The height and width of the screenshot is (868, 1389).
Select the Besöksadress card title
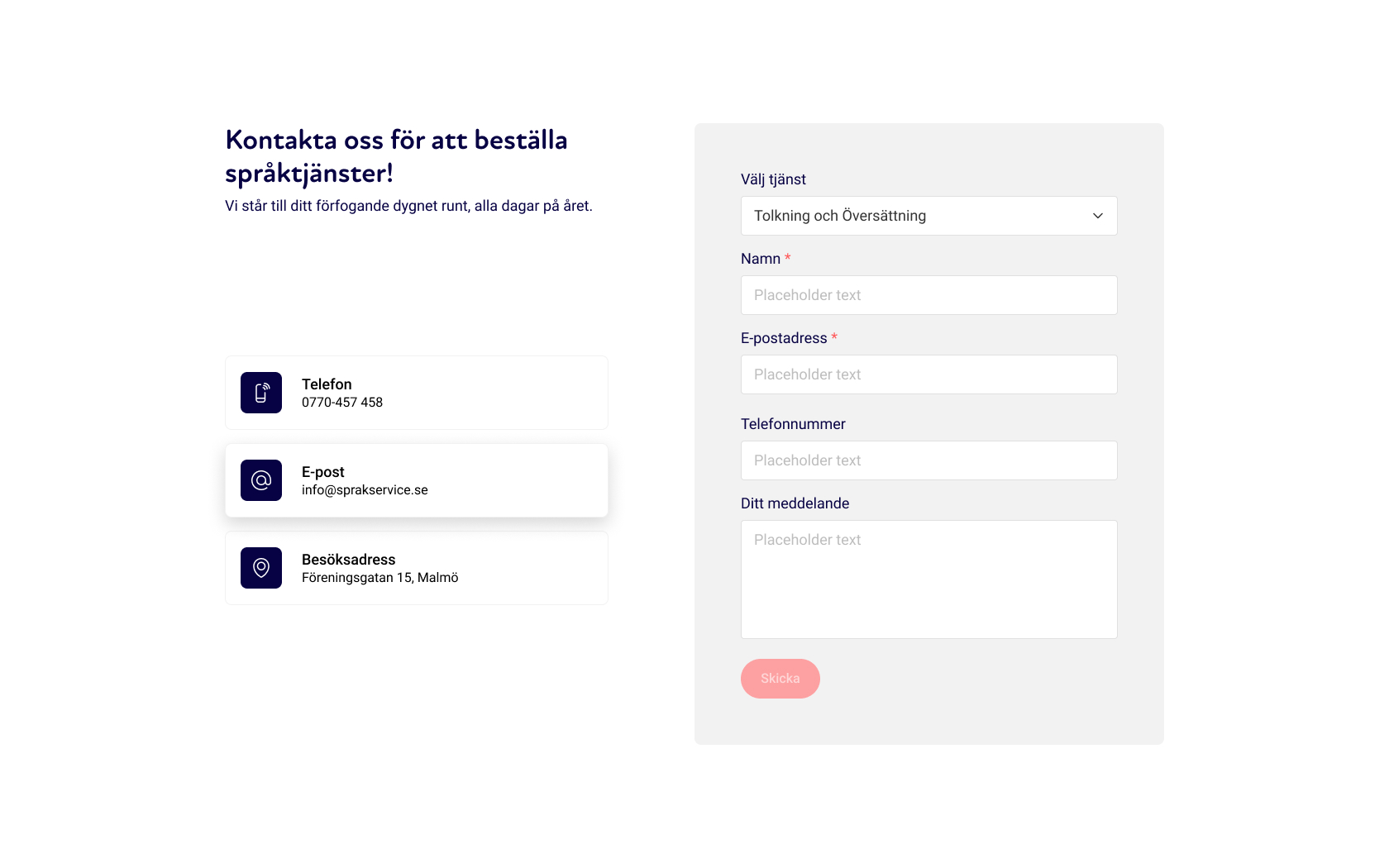click(349, 560)
